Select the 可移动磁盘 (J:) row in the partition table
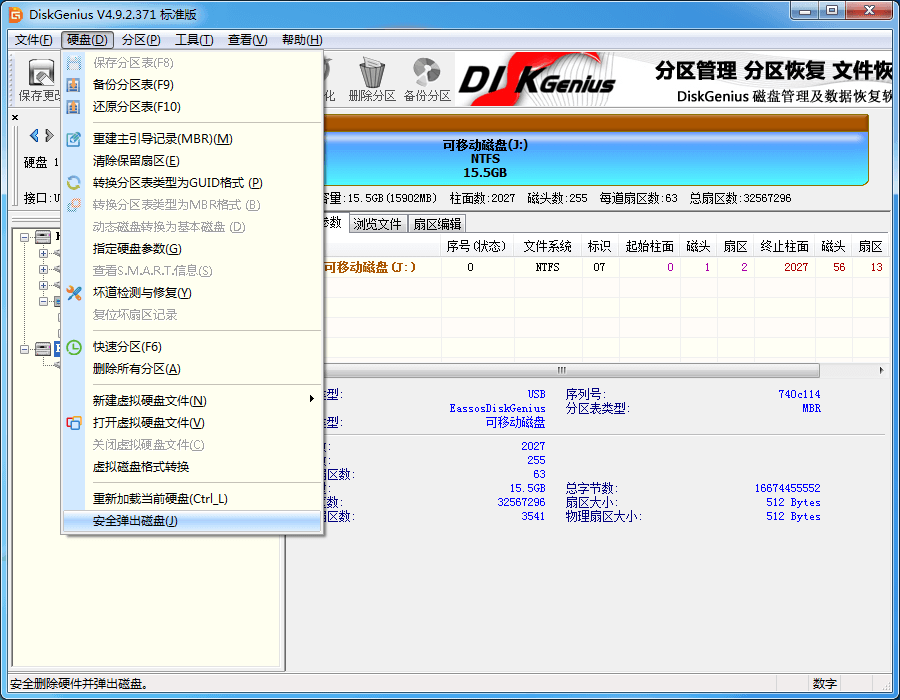Image resolution: width=900 pixels, height=700 pixels. coord(606,267)
